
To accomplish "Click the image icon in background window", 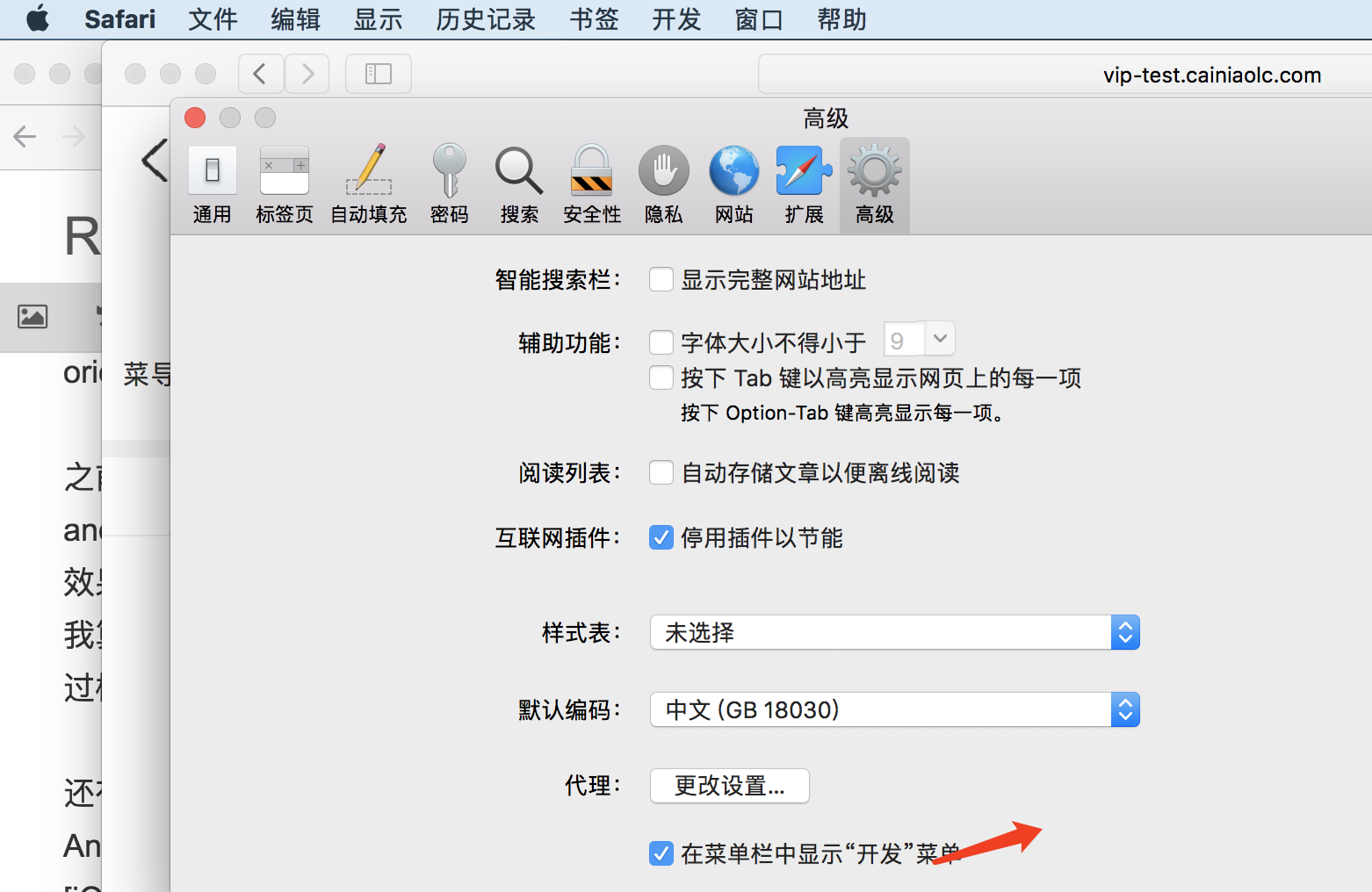I will coord(32,316).
